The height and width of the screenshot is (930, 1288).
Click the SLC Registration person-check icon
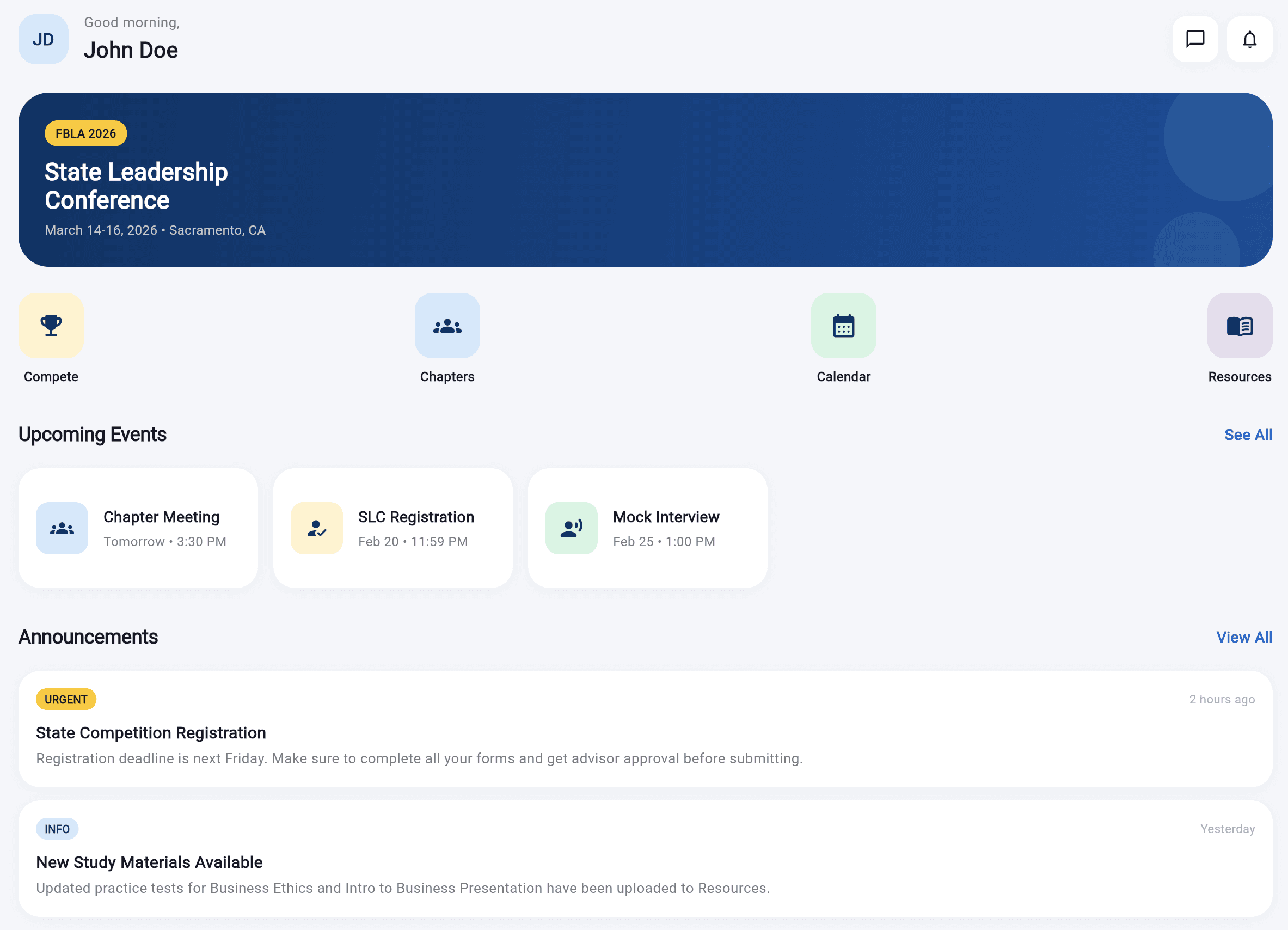tap(317, 528)
